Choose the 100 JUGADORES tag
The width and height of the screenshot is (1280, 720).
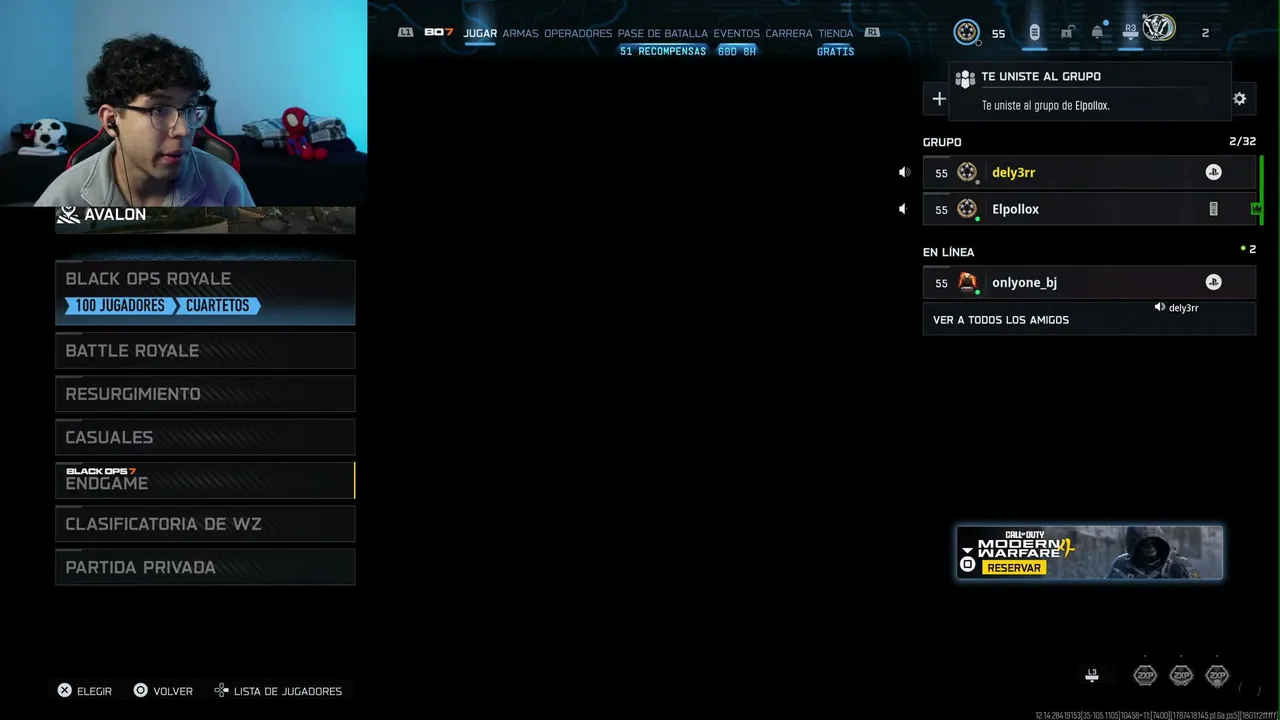point(120,305)
